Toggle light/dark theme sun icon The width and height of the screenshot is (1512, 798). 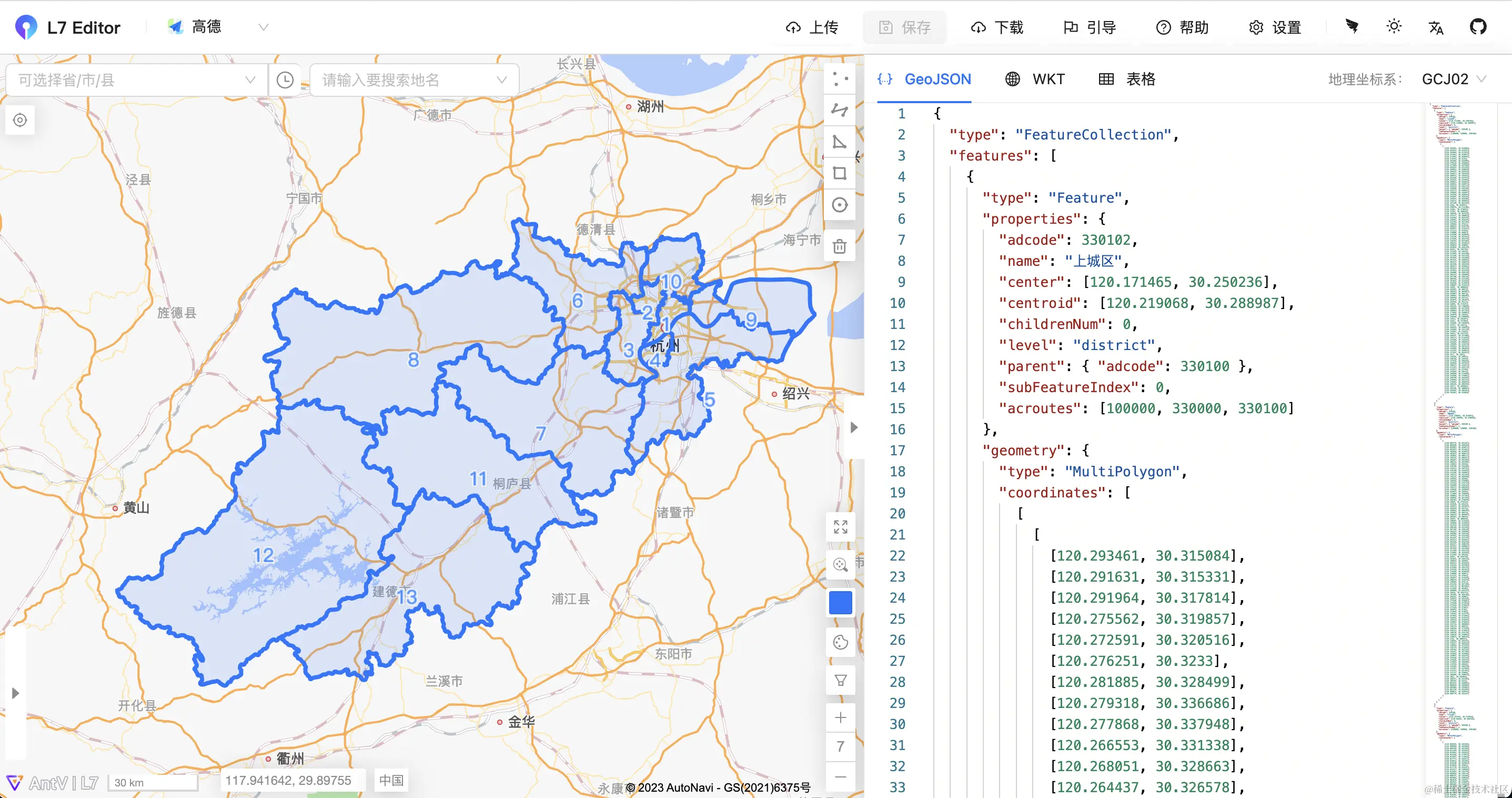coord(1394,26)
